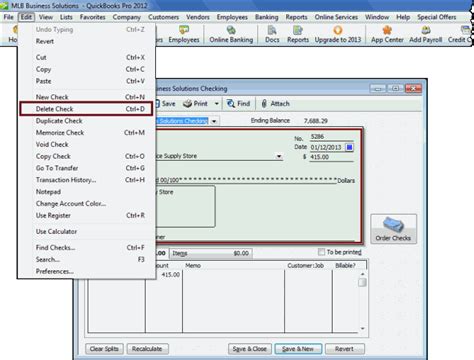Screen dimensions: 474x360
Task: Click the Find magnifier icon
Action: 231,104
